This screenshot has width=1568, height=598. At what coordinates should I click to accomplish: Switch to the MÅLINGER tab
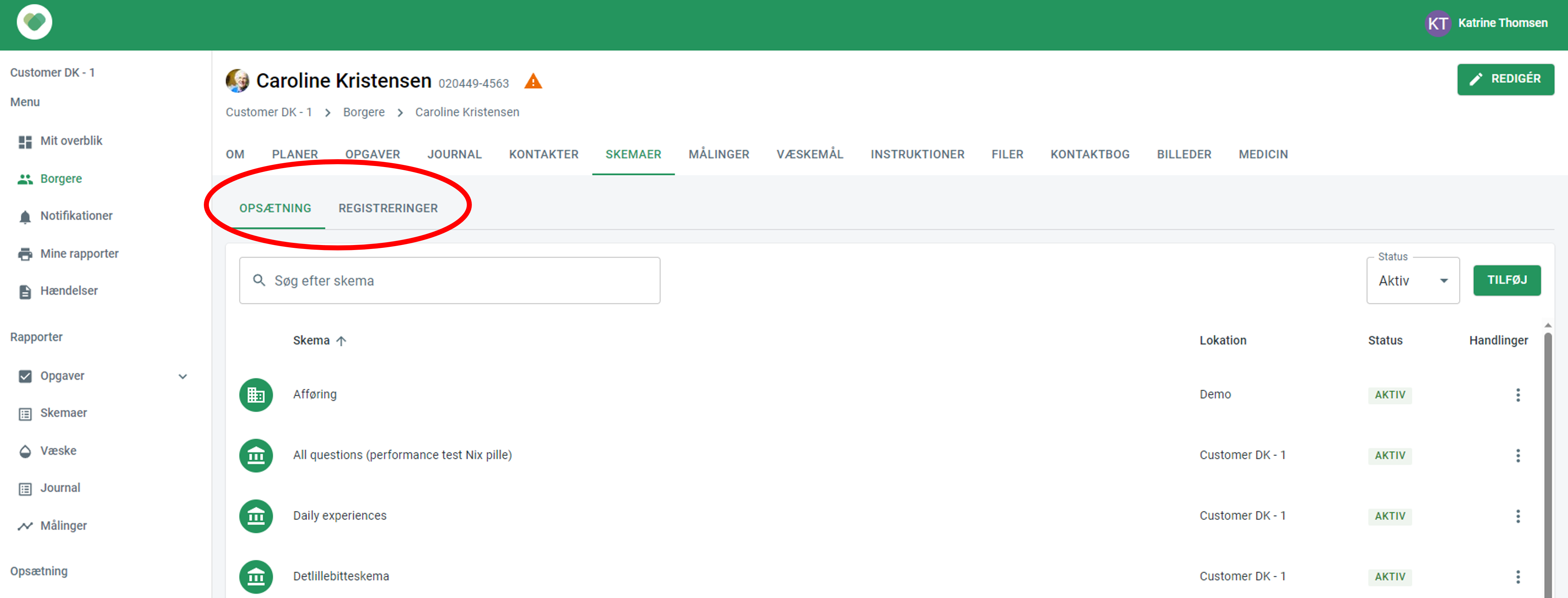(x=718, y=155)
